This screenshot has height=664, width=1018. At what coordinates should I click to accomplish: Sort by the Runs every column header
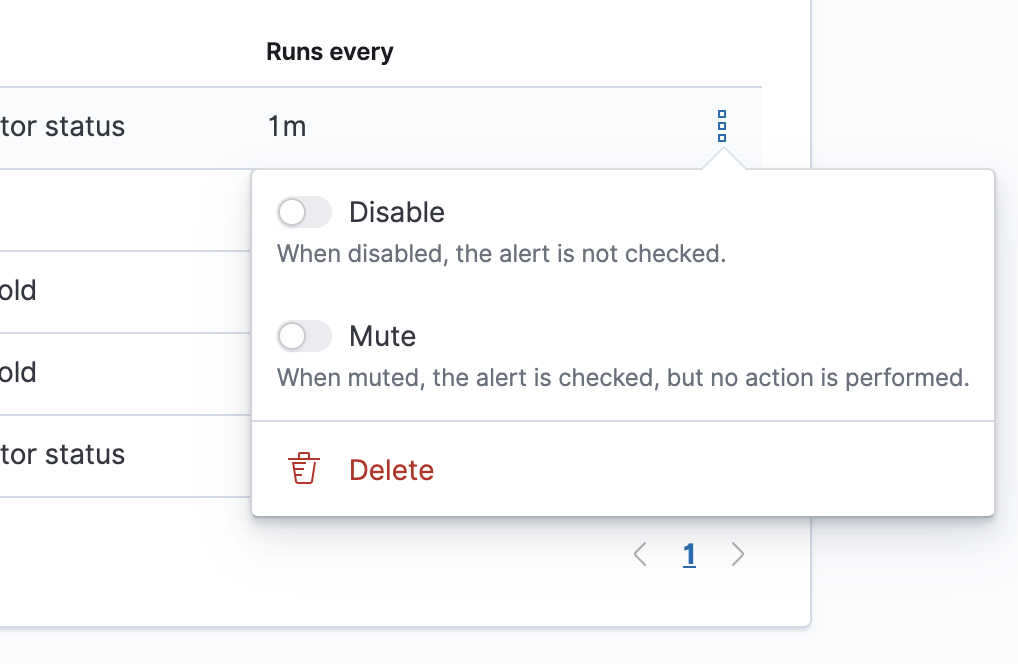(330, 51)
